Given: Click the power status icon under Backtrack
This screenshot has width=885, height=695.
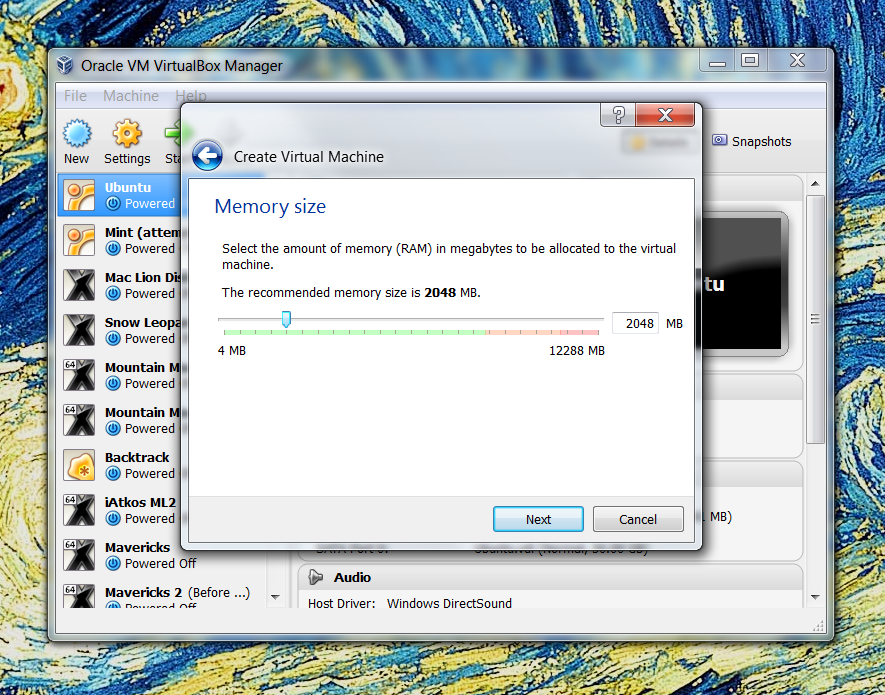Looking at the screenshot, I should pyautogui.click(x=113, y=473).
